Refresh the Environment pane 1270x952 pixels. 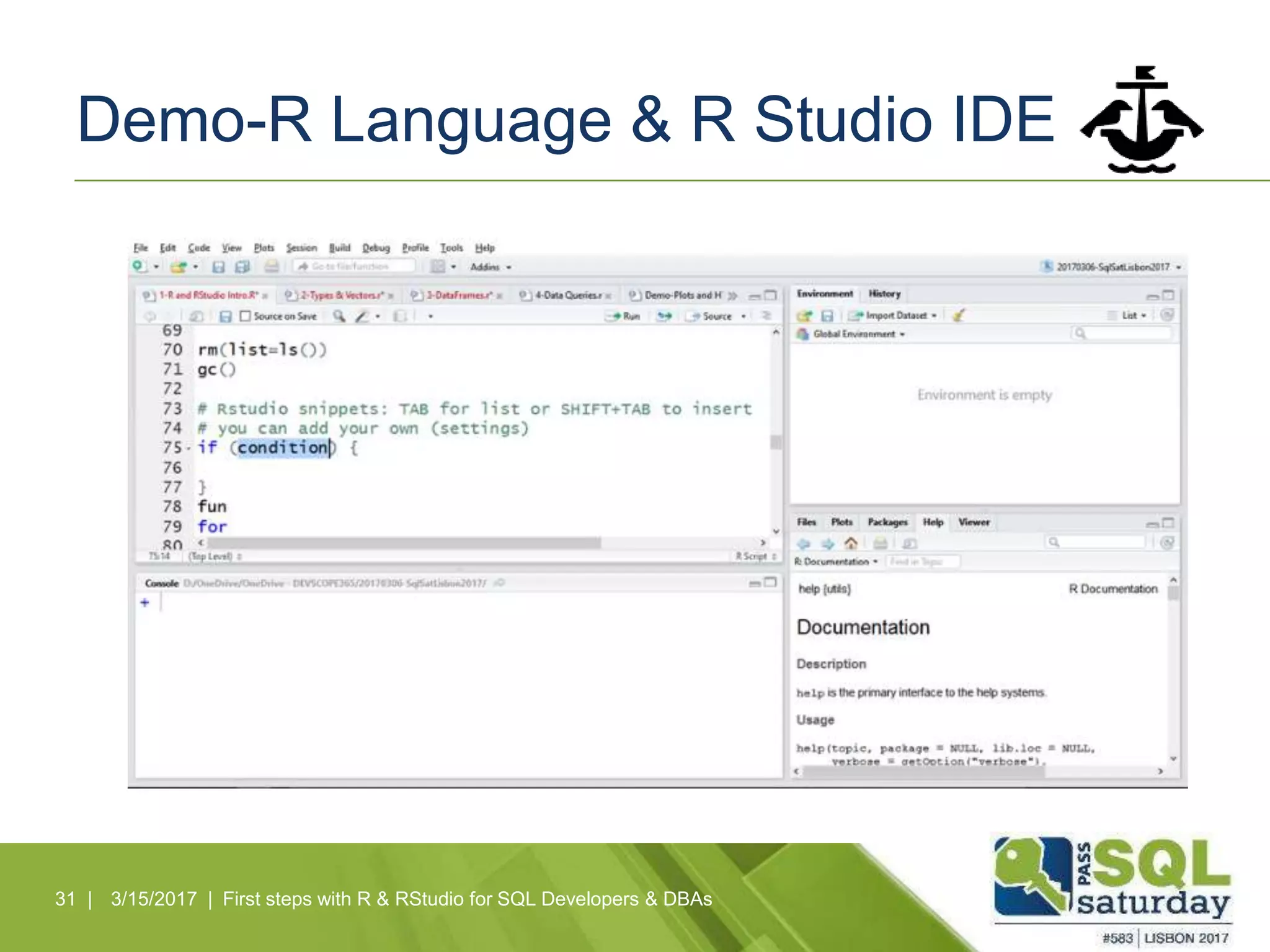point(1166,315)
